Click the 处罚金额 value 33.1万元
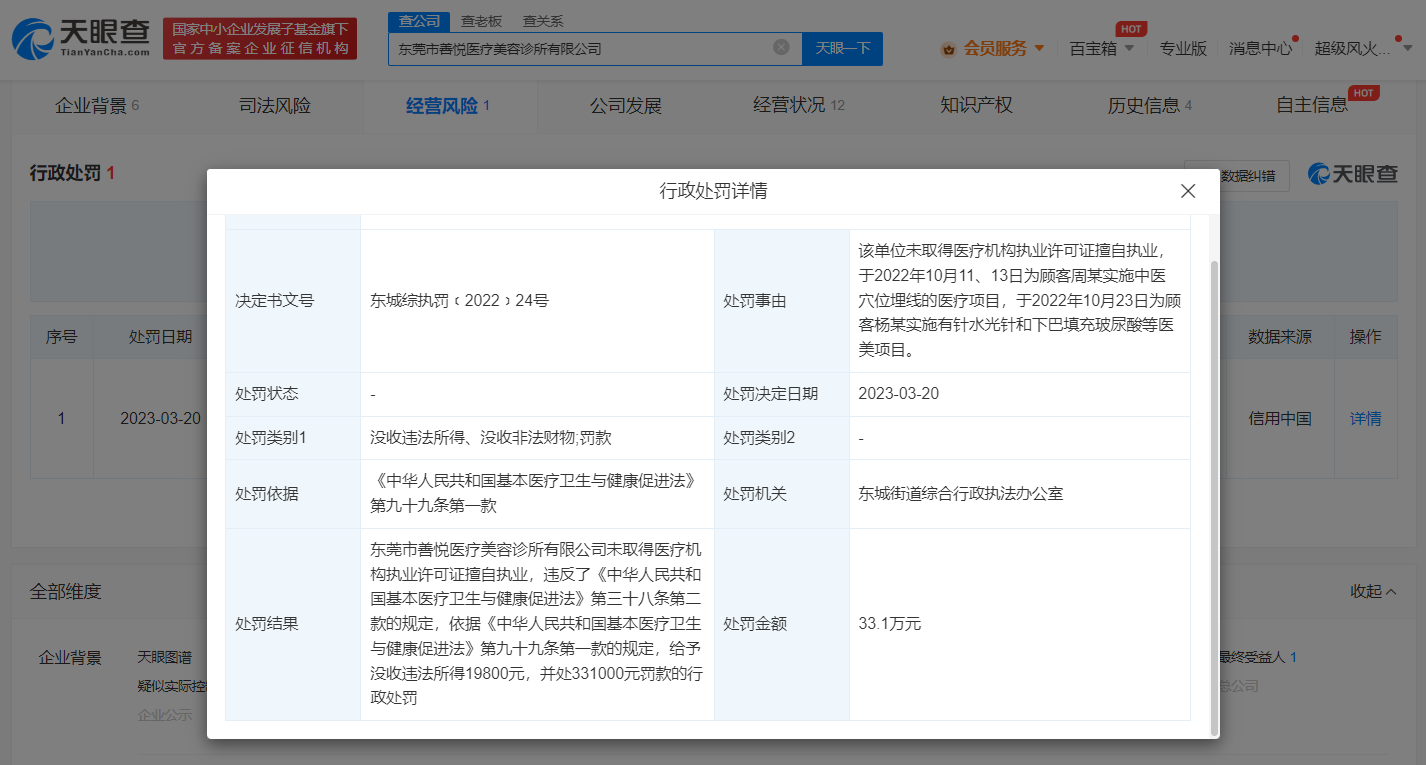1426x765 pixels. pyautogui.click(x=889, y=624)
